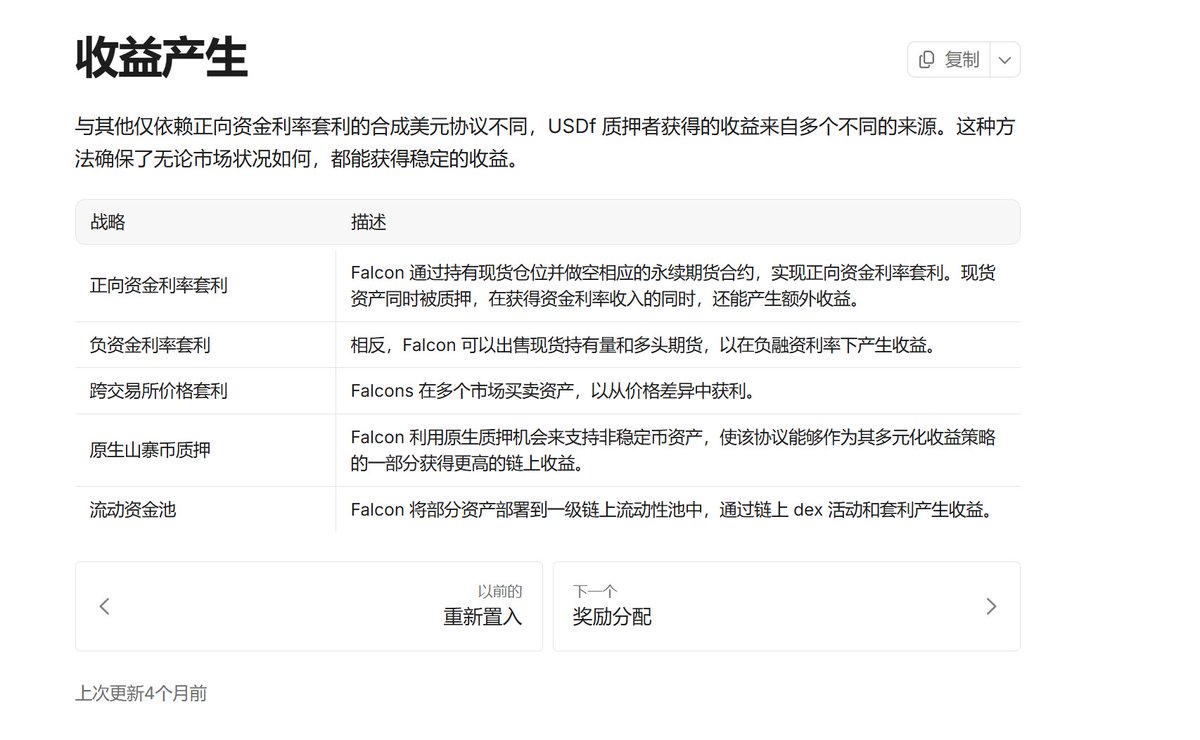Screen dimensions: 1200x740
Task: Click the 收益产生 page heading
Action: pos(161,58)
